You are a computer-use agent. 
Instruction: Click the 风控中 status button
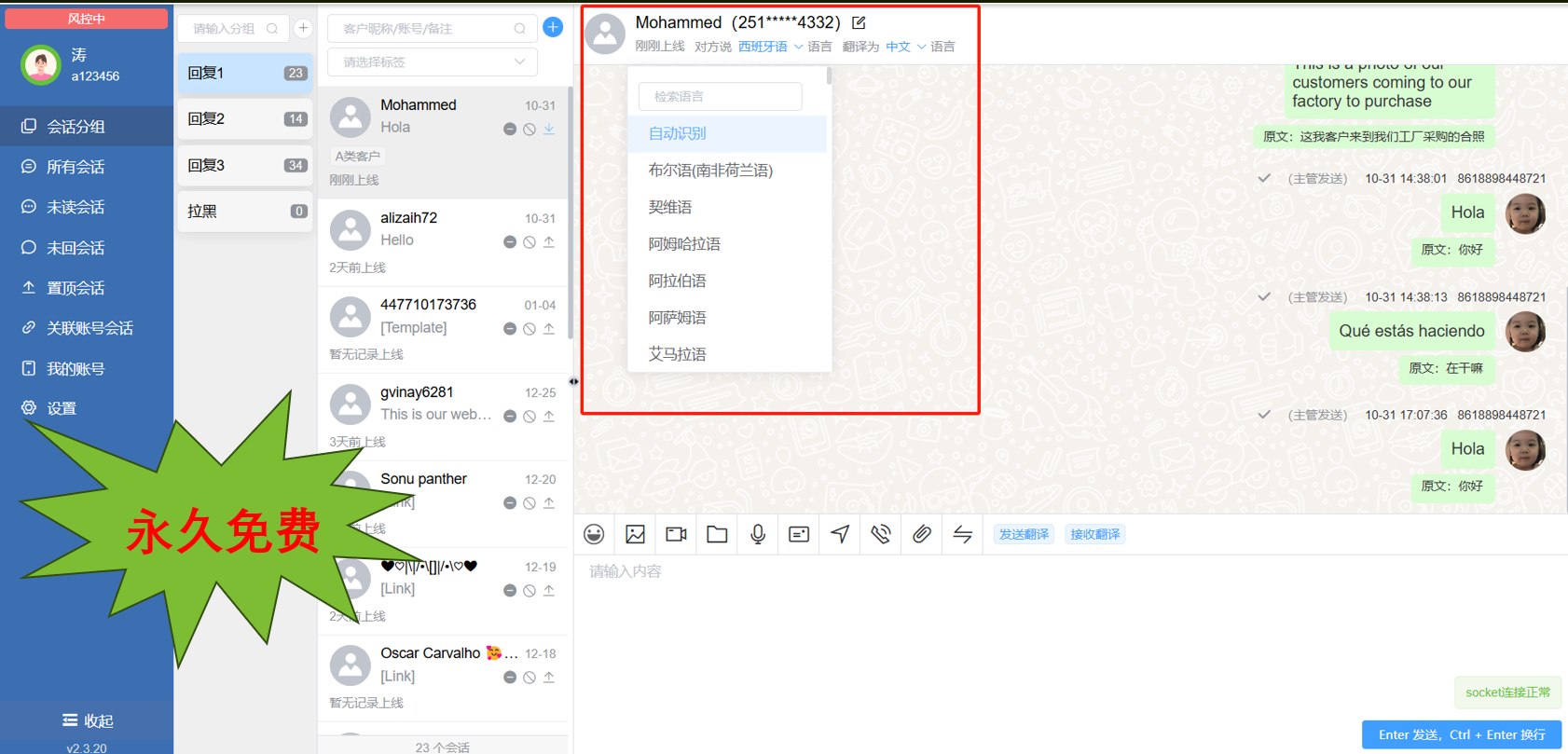pyautogui.click(x=87, y=19)
